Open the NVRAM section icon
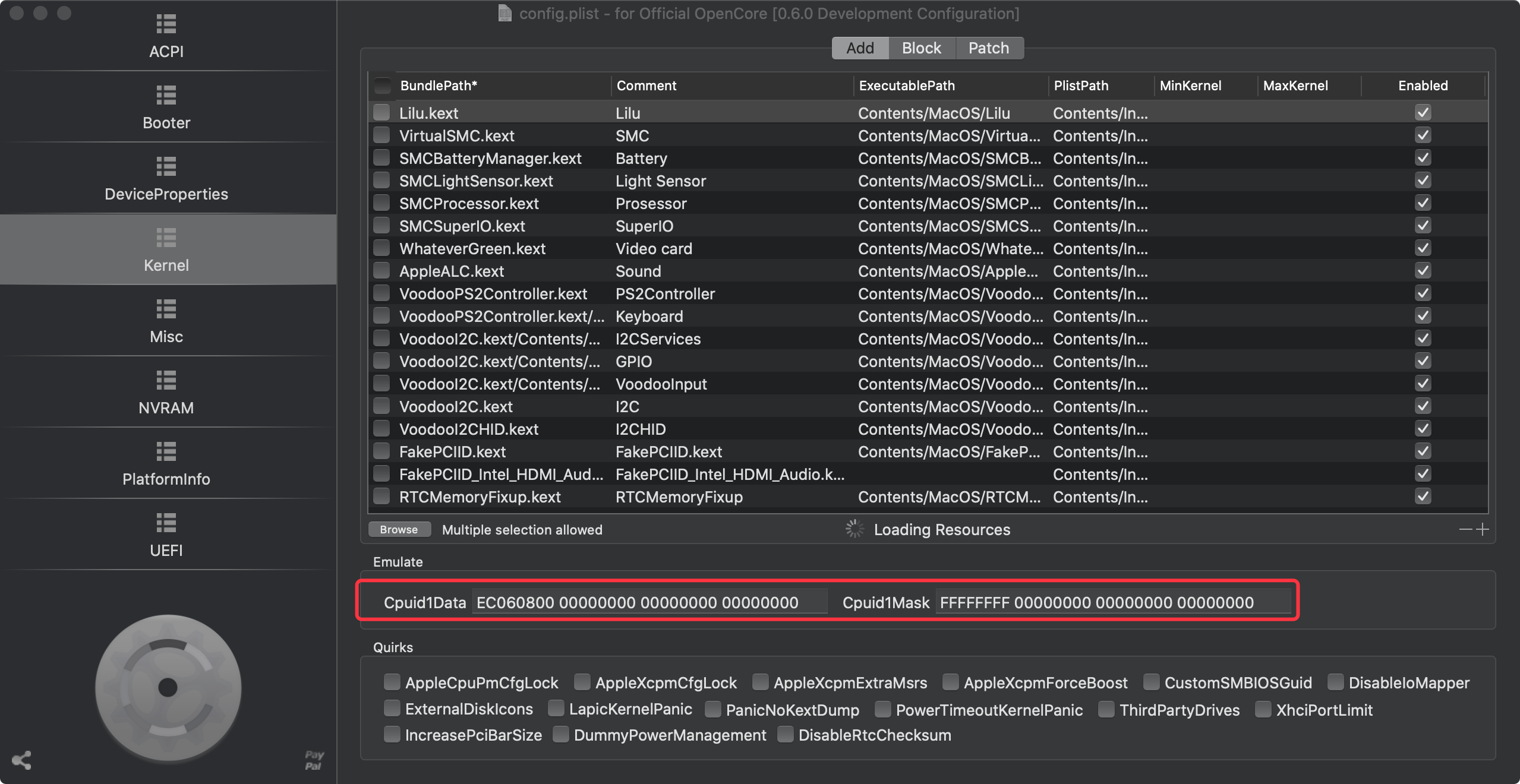Image resolution: width=1520 pixels, height=784 pixels. [x=166, y=380]
